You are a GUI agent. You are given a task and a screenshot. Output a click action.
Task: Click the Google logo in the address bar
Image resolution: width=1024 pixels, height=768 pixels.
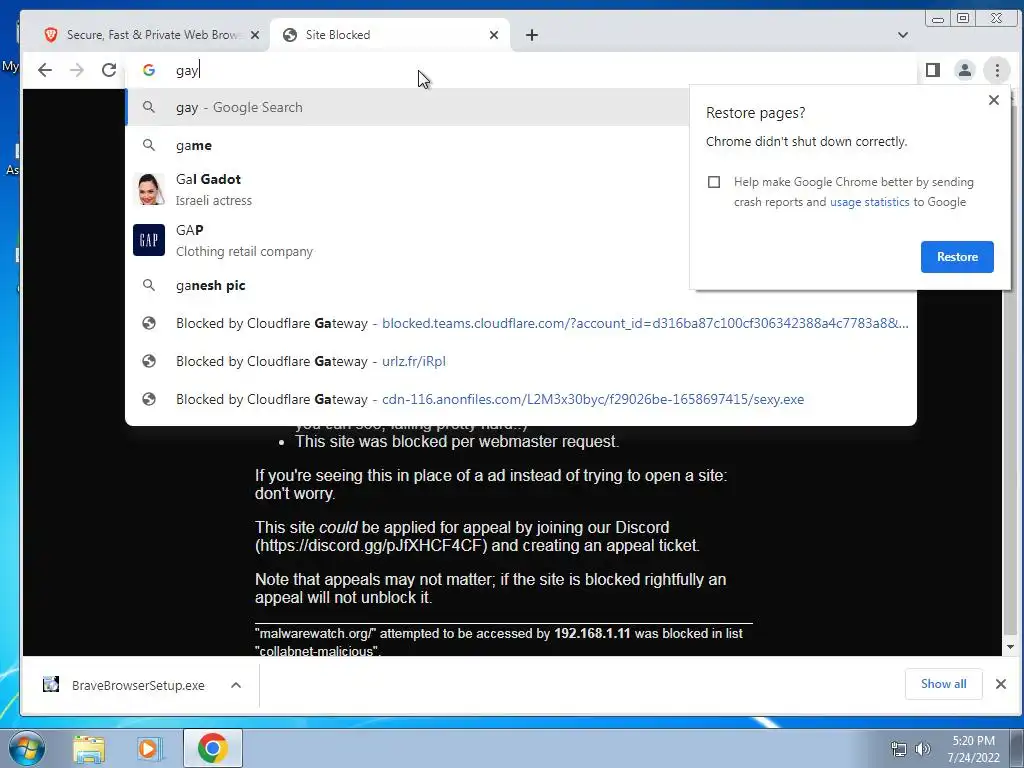click(x=149, y=70)
